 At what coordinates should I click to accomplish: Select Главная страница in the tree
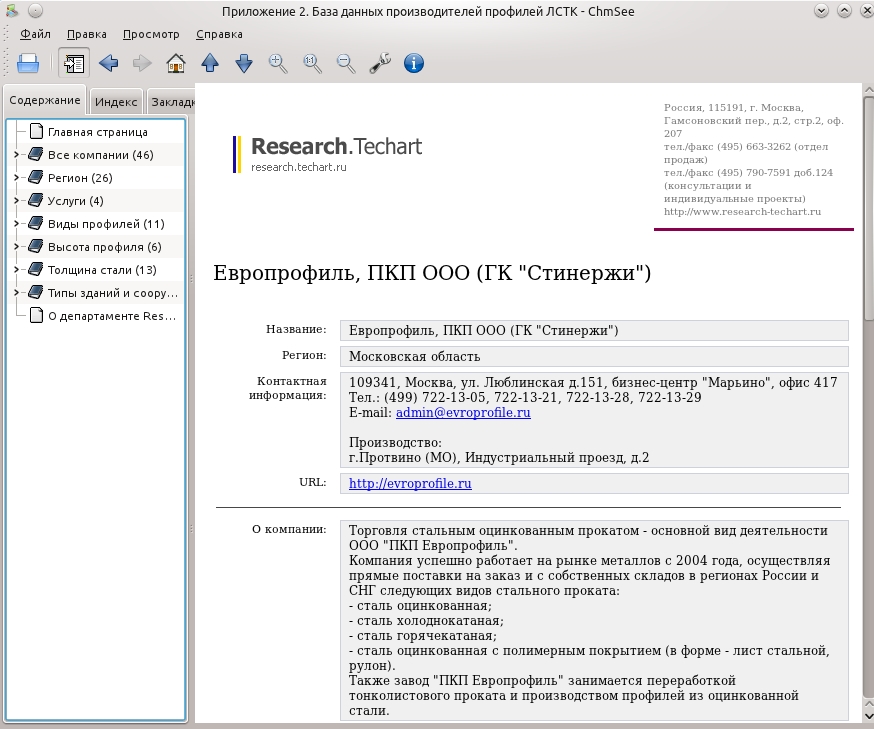point(98,132)
